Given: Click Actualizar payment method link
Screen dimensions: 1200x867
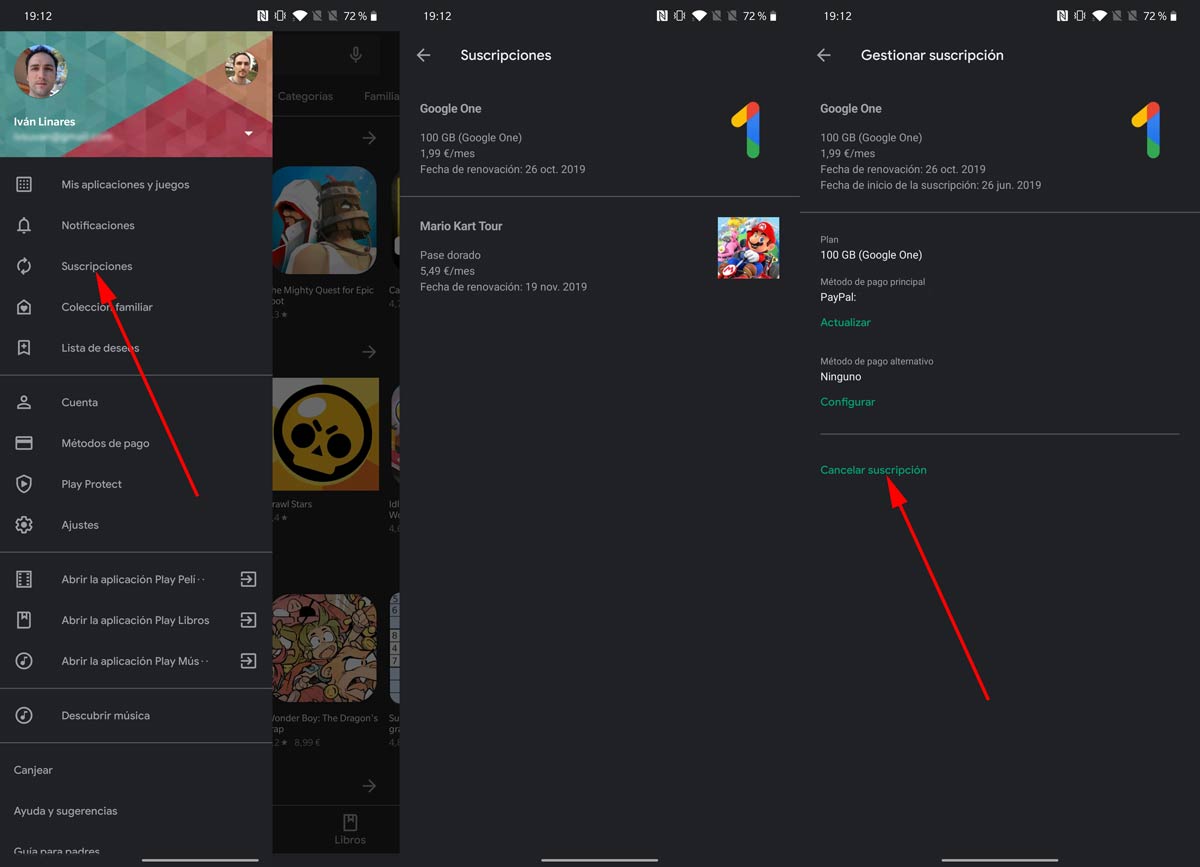Looking at the screenshot, I should click(845, 323).
